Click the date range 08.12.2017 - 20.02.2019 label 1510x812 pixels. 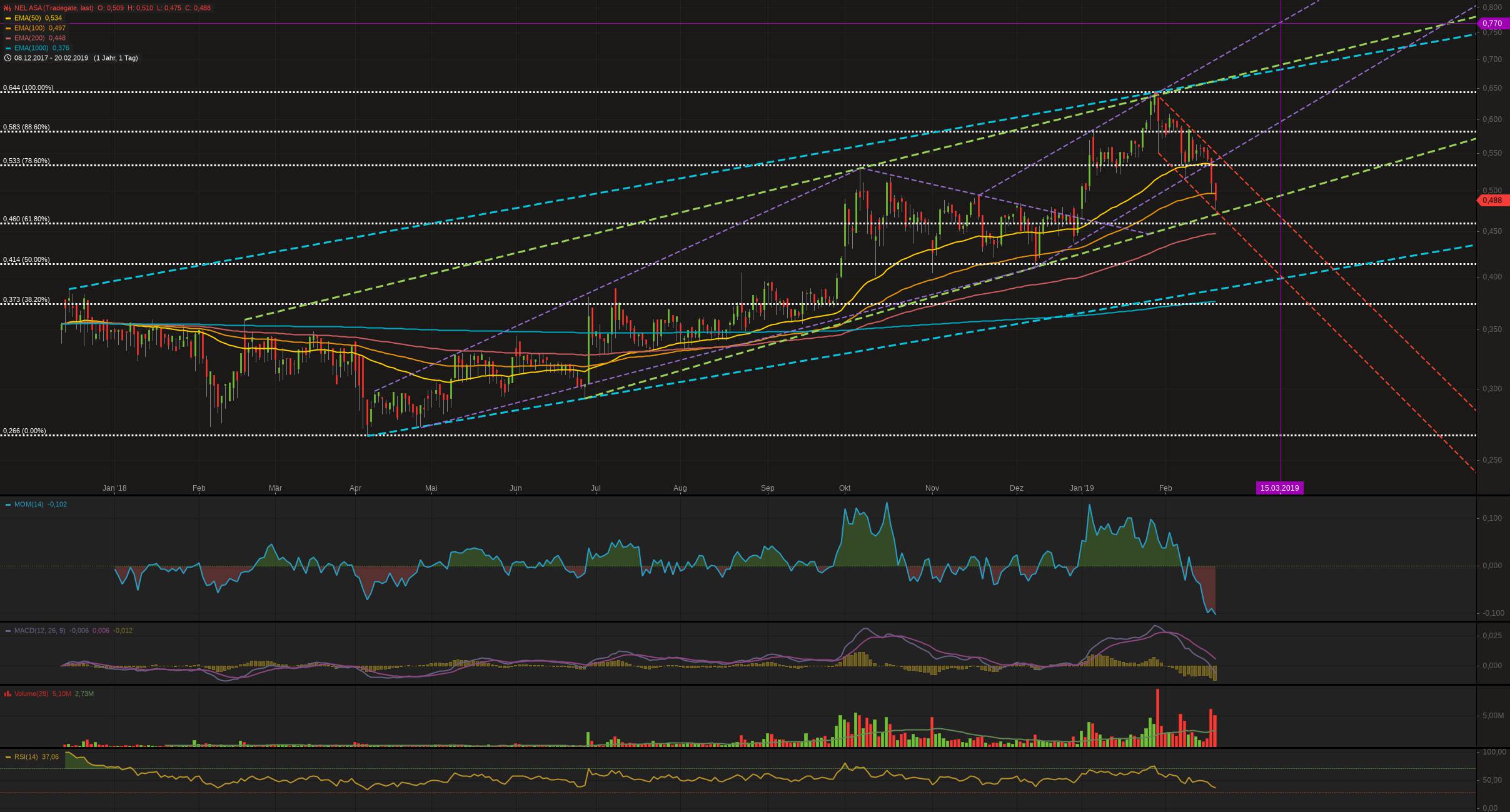pos(51,58)
